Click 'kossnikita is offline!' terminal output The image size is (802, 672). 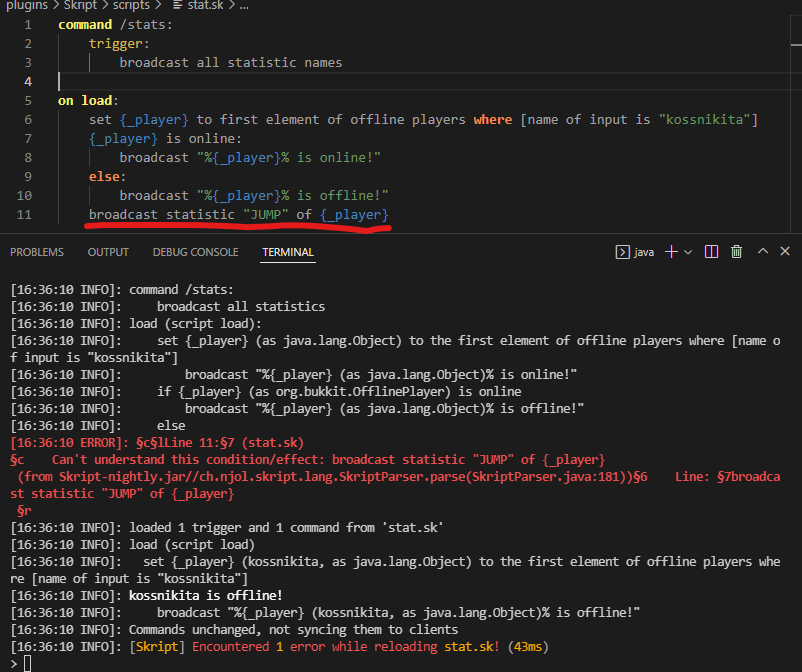coord(206,596)
